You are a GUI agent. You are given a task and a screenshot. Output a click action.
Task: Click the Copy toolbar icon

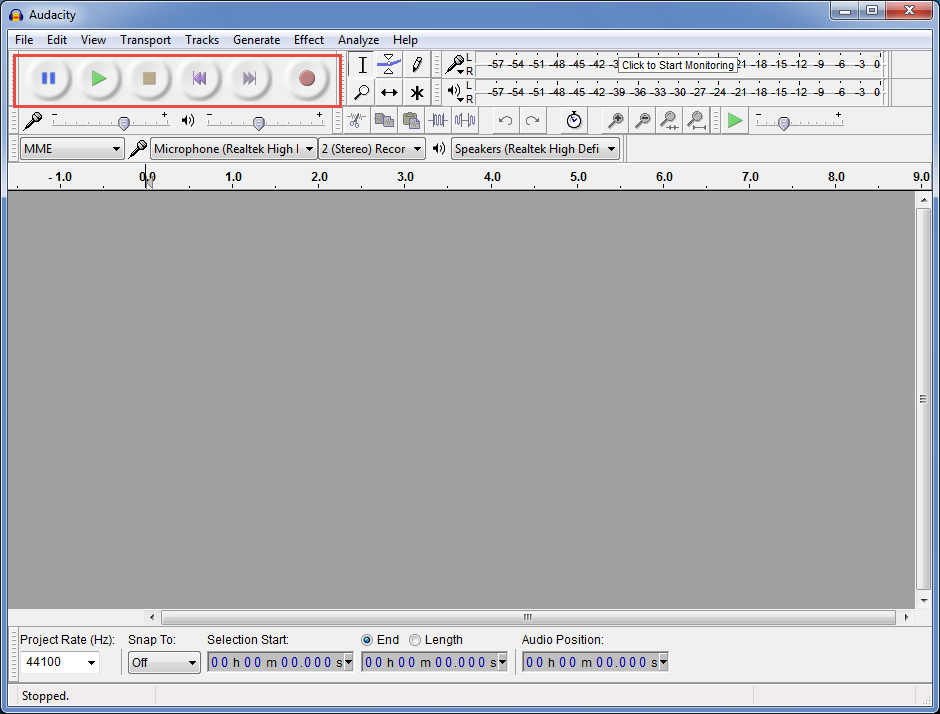pos(384,120)
